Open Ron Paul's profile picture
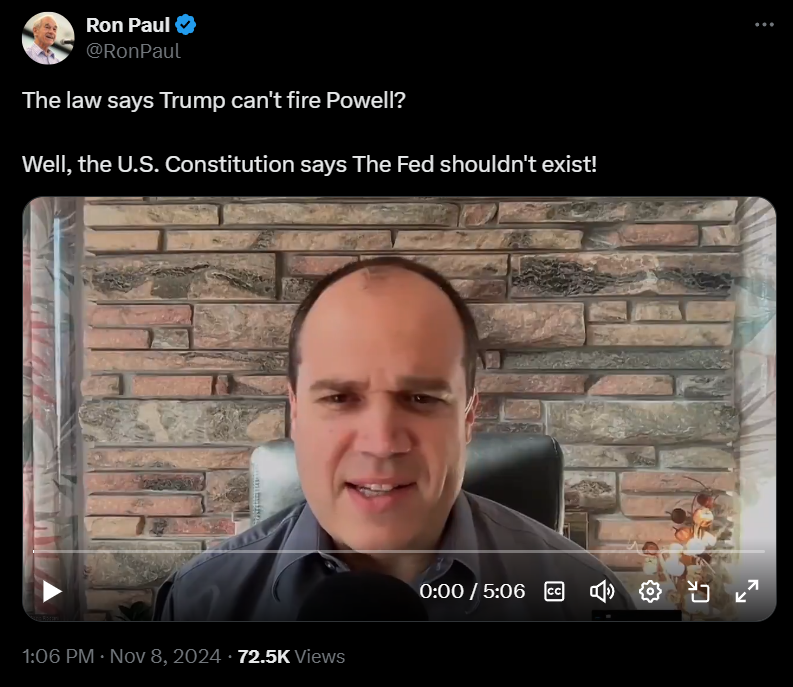The height and width of the screenshot is (687, 793). (x=48, y=38)
